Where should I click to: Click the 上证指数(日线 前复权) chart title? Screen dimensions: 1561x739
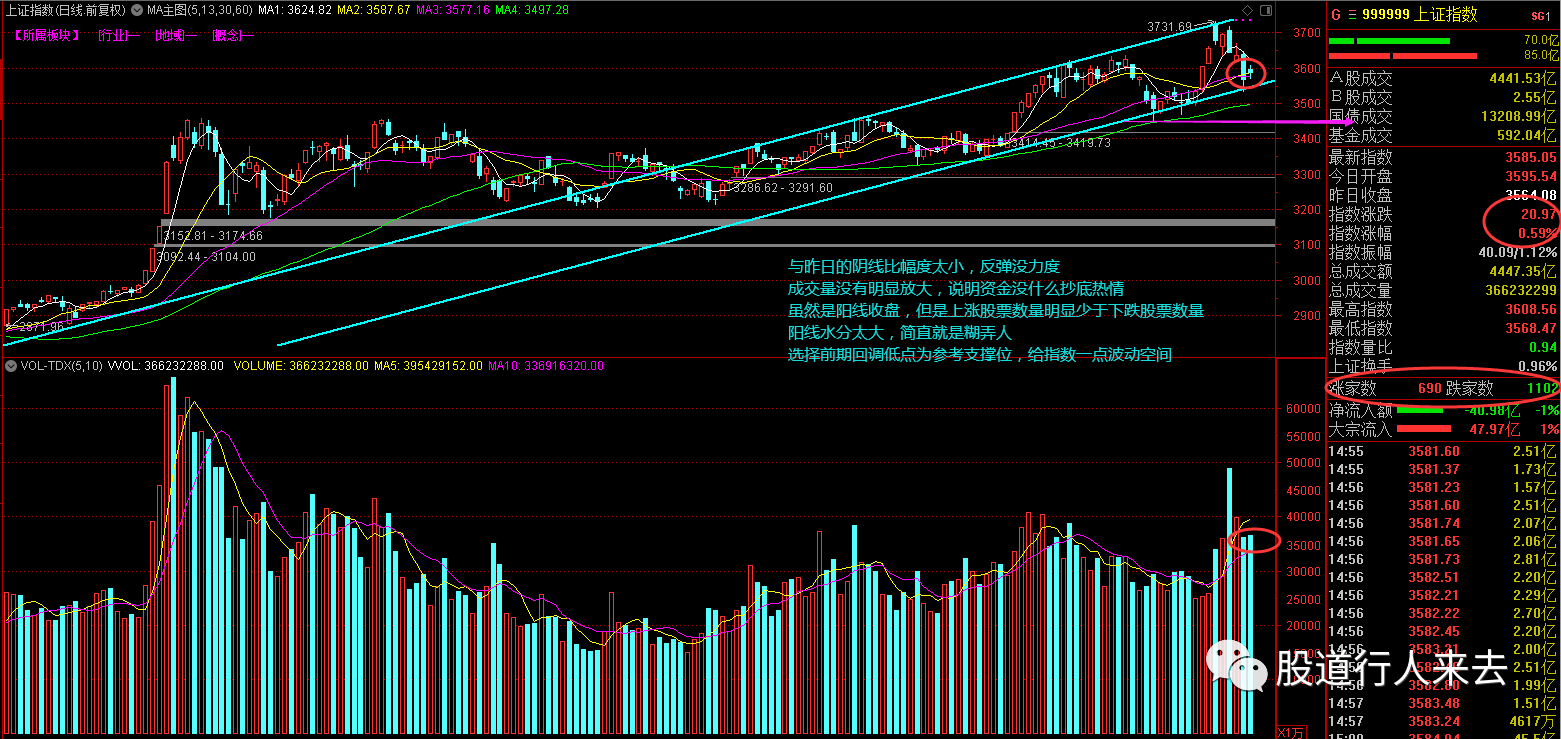click(66, 10)
